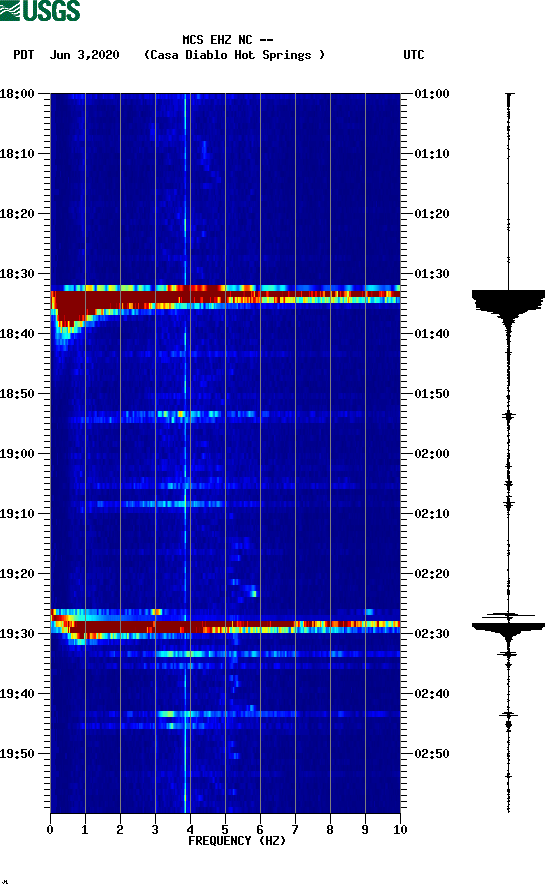Click the '19:10' PDT time label

[x=17, y=514]
